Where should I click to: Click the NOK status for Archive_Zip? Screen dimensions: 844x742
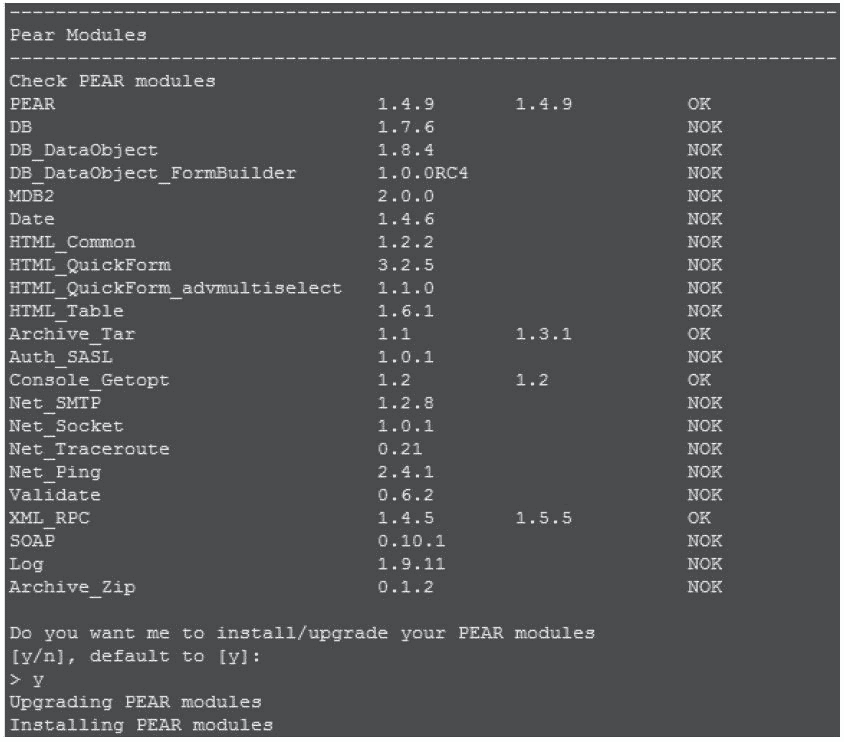pos(704,587)
